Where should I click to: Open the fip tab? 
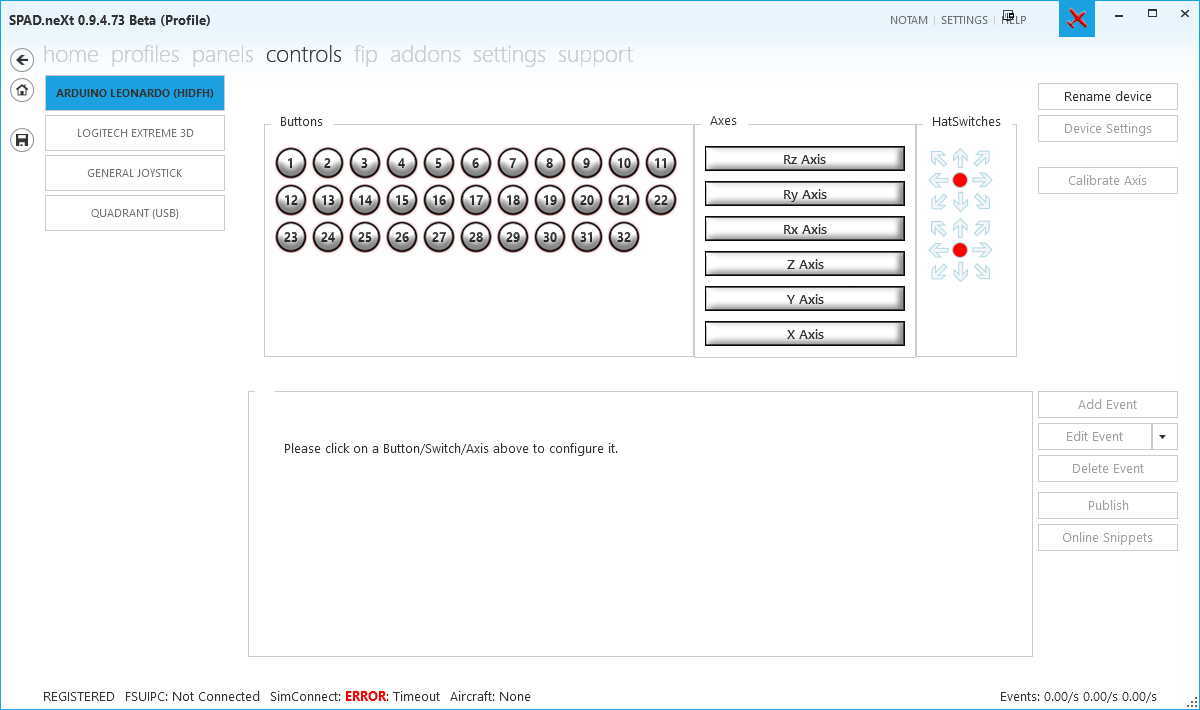click(x=366, y=54)
